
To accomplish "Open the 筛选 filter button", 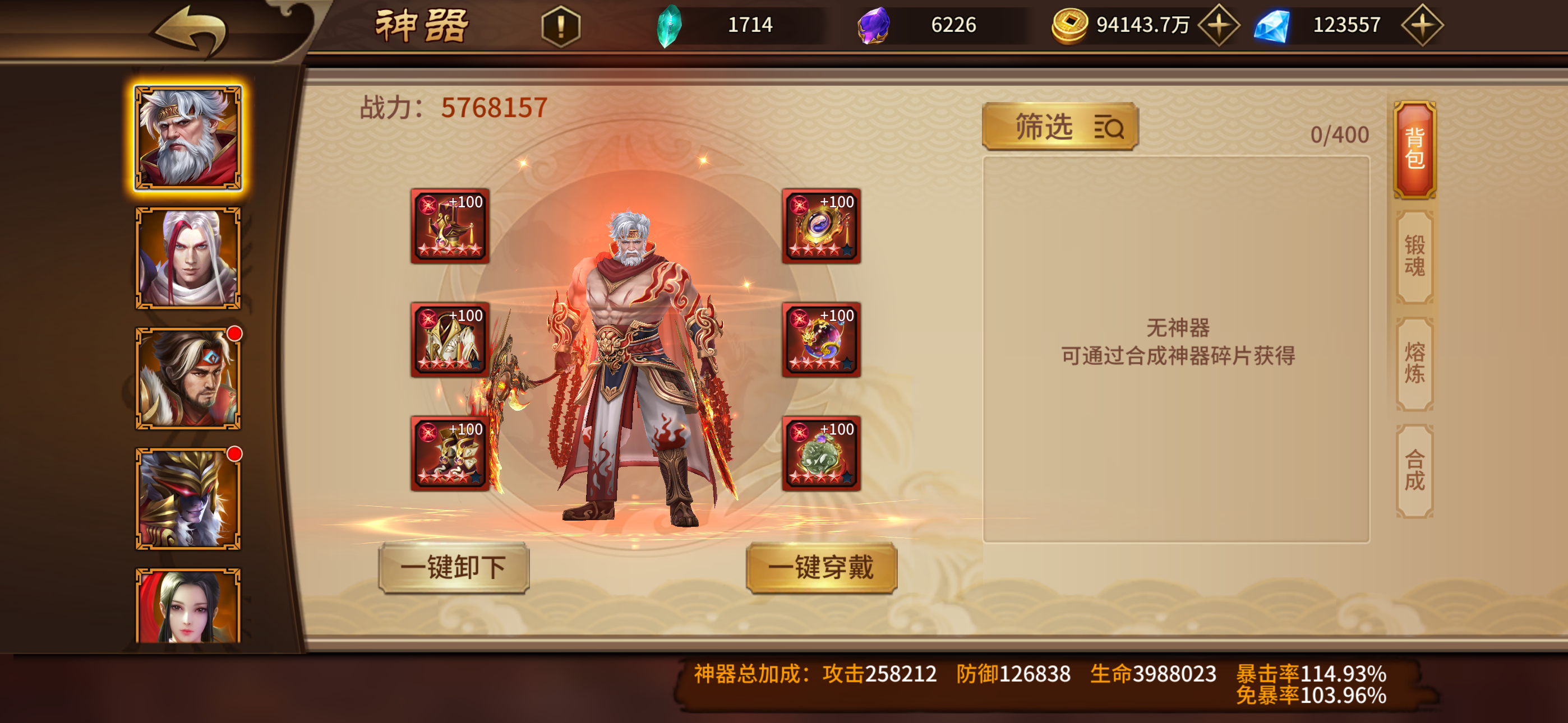I will 1060,127.
